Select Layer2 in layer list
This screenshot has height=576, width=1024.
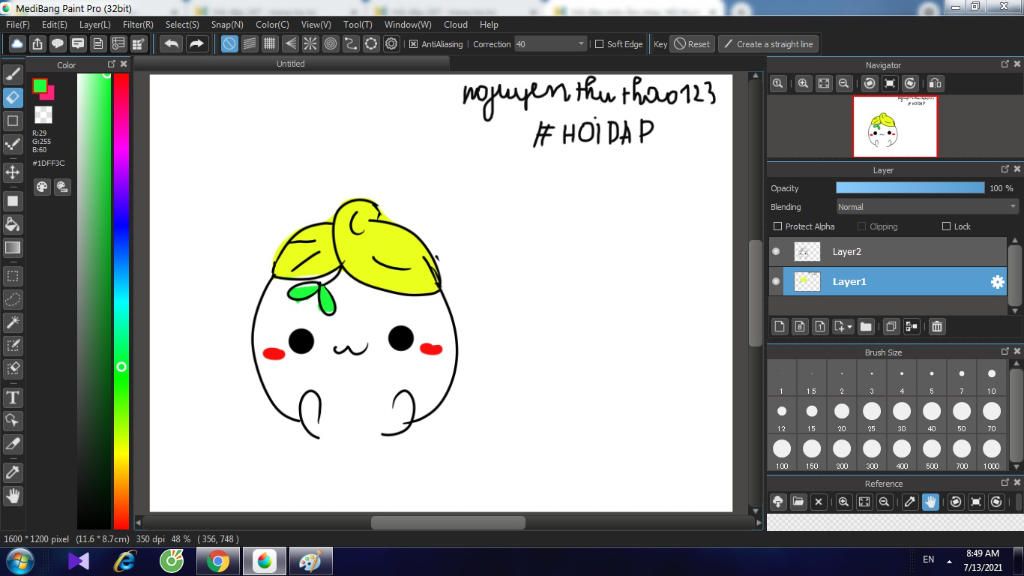click(888, 251)
